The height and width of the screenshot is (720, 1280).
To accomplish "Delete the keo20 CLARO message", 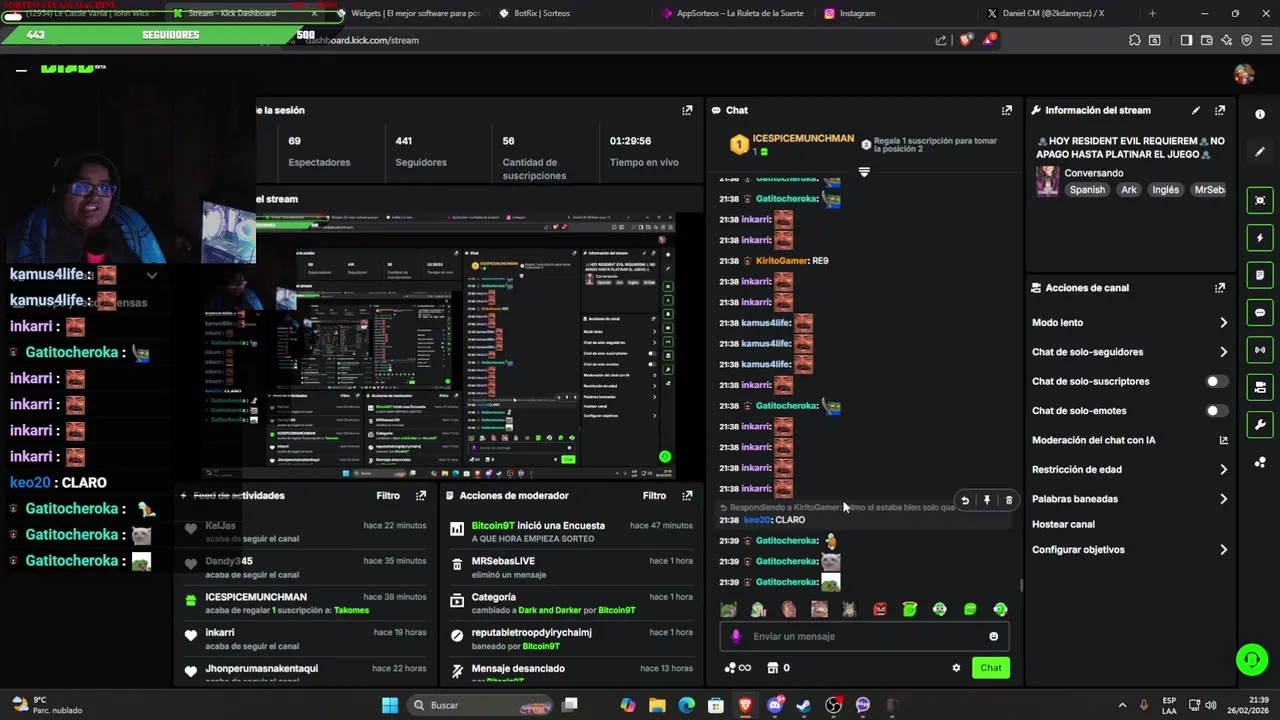I will 1009,500.
